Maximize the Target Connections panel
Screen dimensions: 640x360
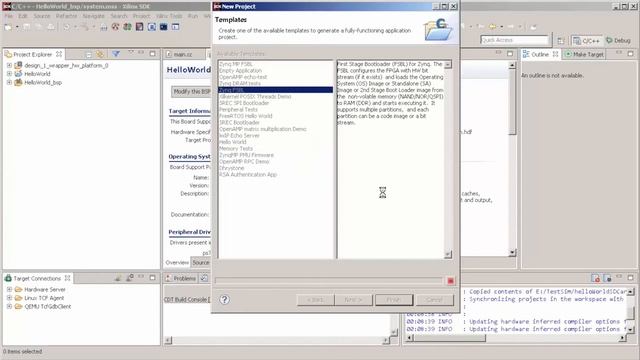coord(152,278)
